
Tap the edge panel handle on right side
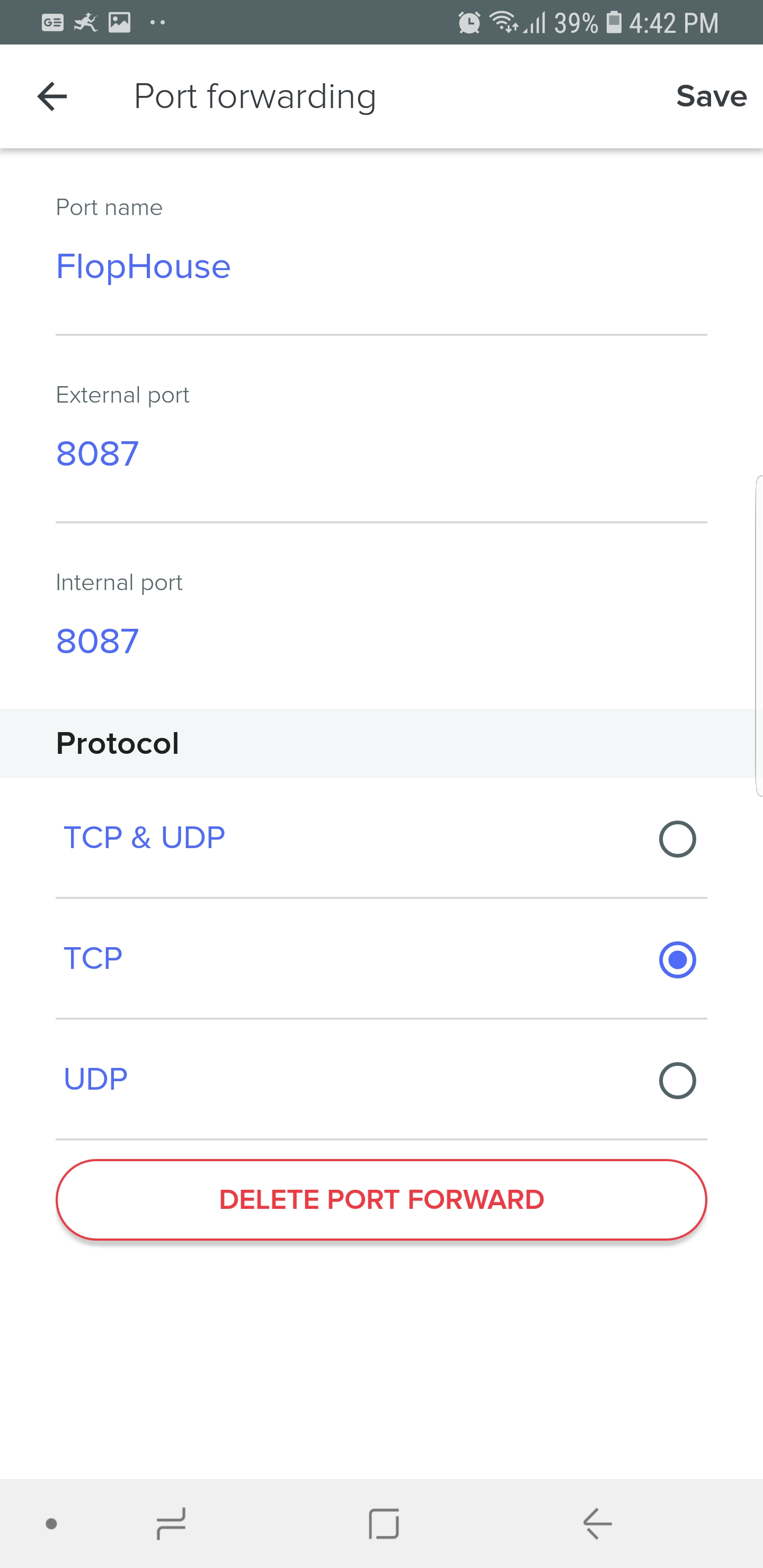point(759,636)
